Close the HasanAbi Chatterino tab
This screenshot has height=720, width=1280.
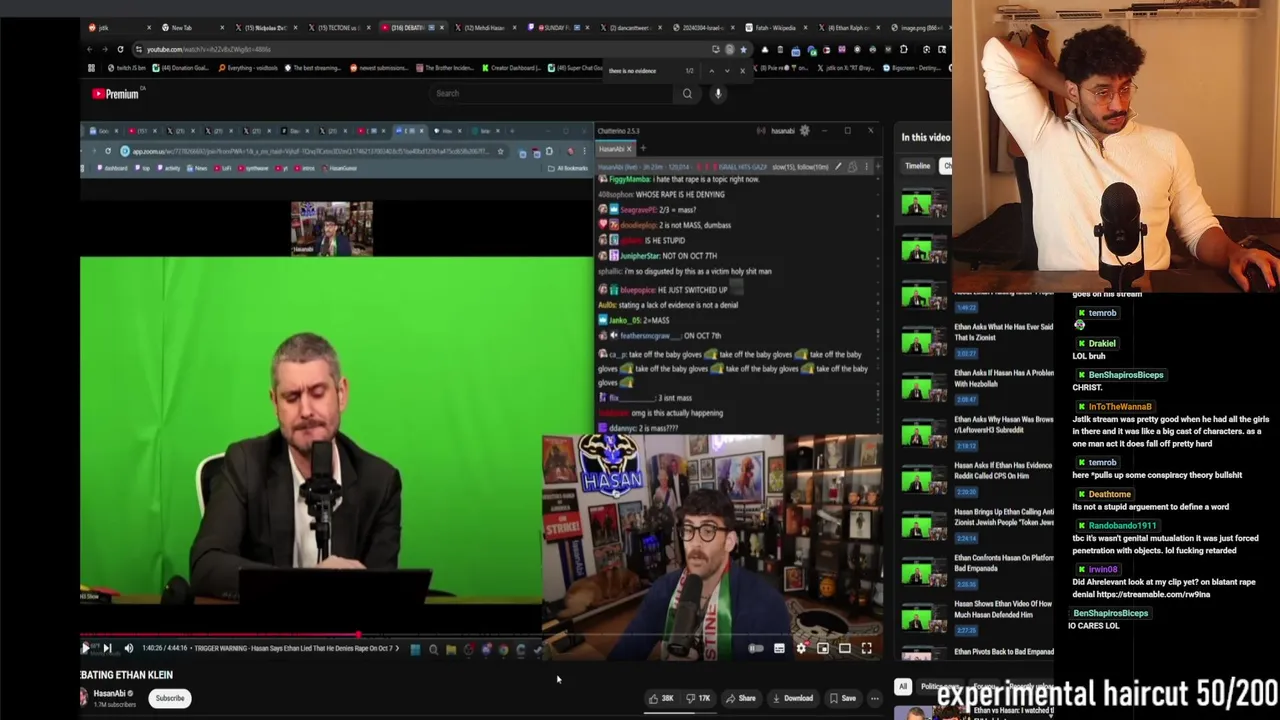click(x=629, y=148)
